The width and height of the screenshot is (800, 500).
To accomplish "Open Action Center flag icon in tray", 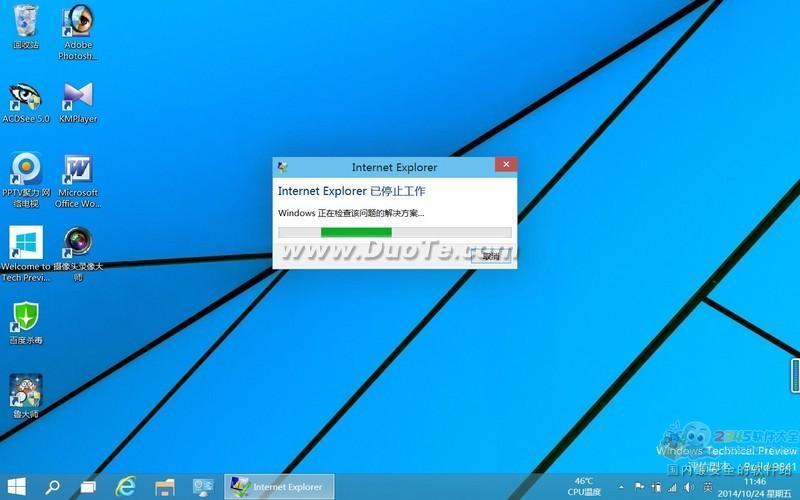I will click(x=639, y=487).
